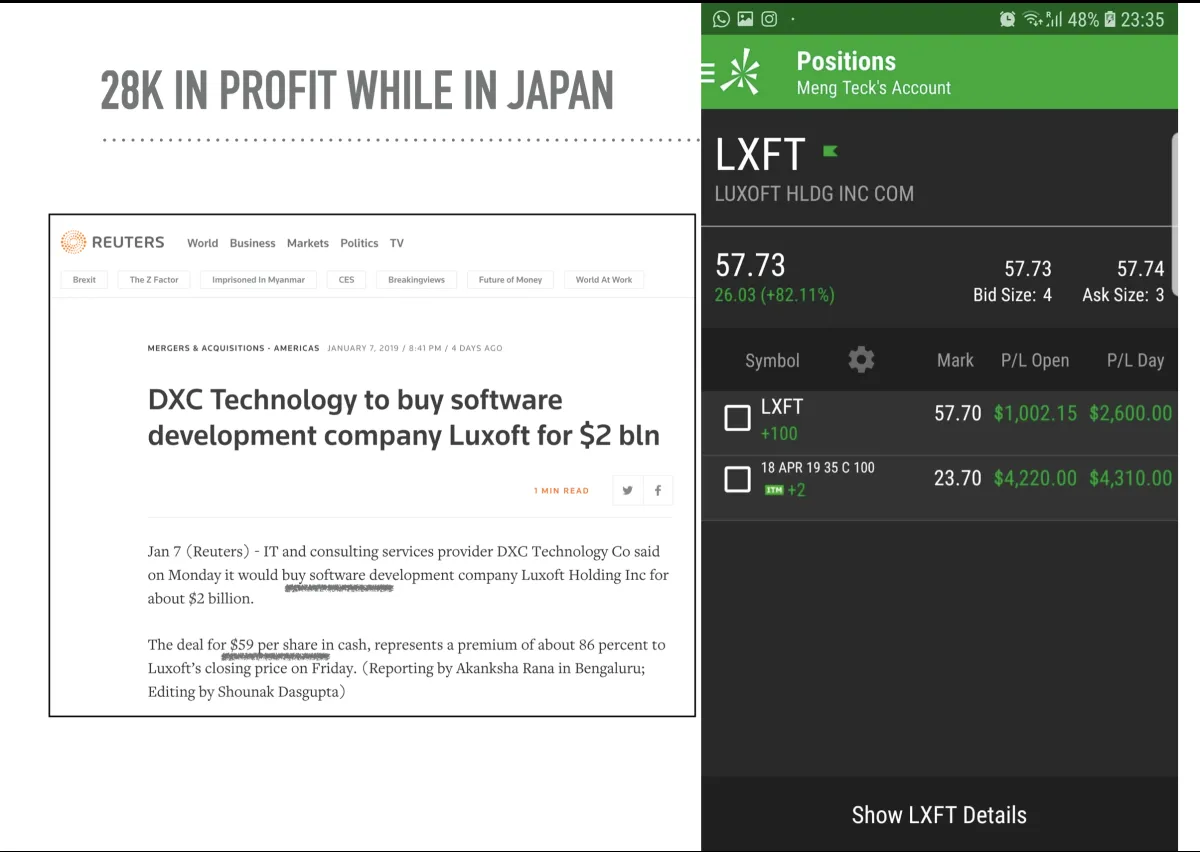Viewport: 1200px width, 852px height.
Task: Sort by the Symbol column header
Action: click(x=772, y=360)
